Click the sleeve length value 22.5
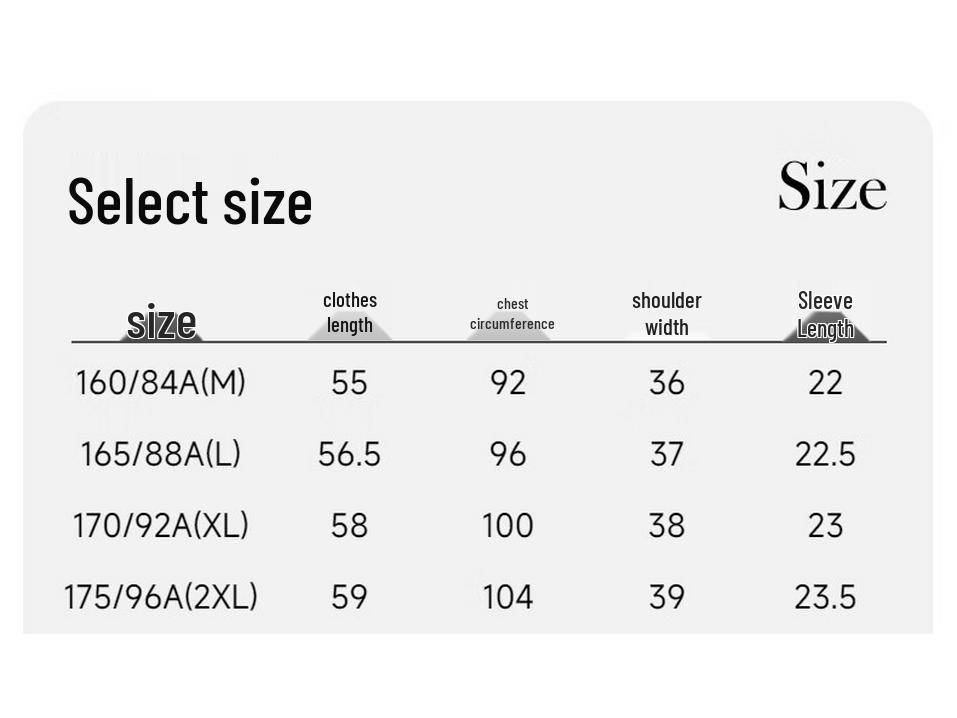This screenshot has width=957, height=718. [x=825, y=454]
